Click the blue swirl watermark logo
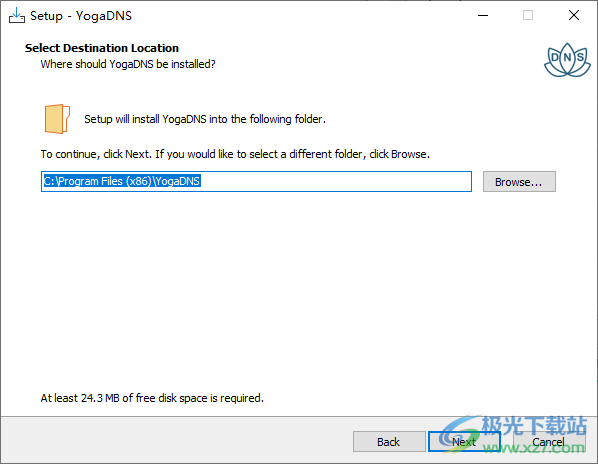The width and height of the screenshot is (598, 464). click(x=458, y=433)
